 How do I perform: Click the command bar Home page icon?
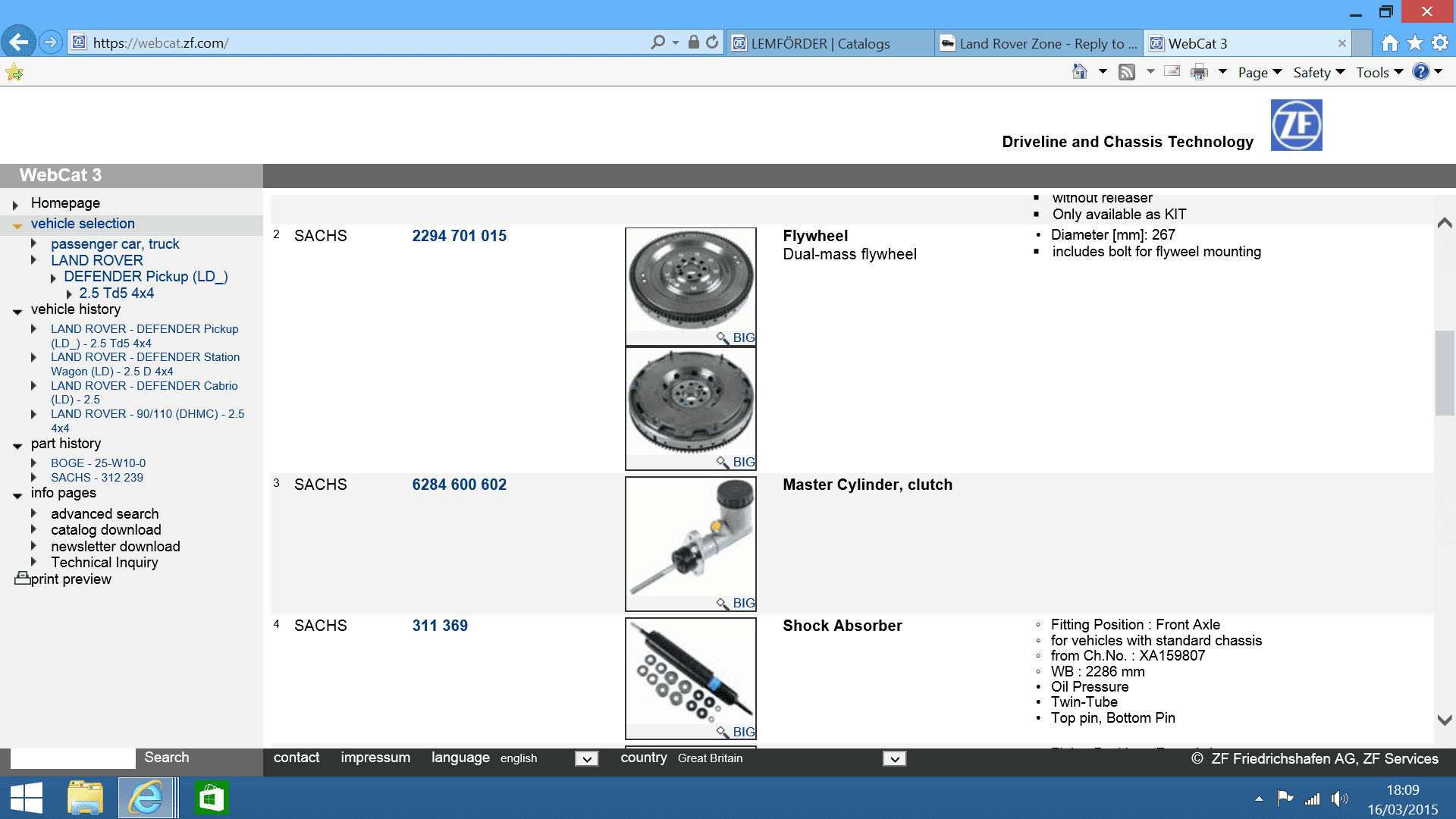pos(1079,72)
